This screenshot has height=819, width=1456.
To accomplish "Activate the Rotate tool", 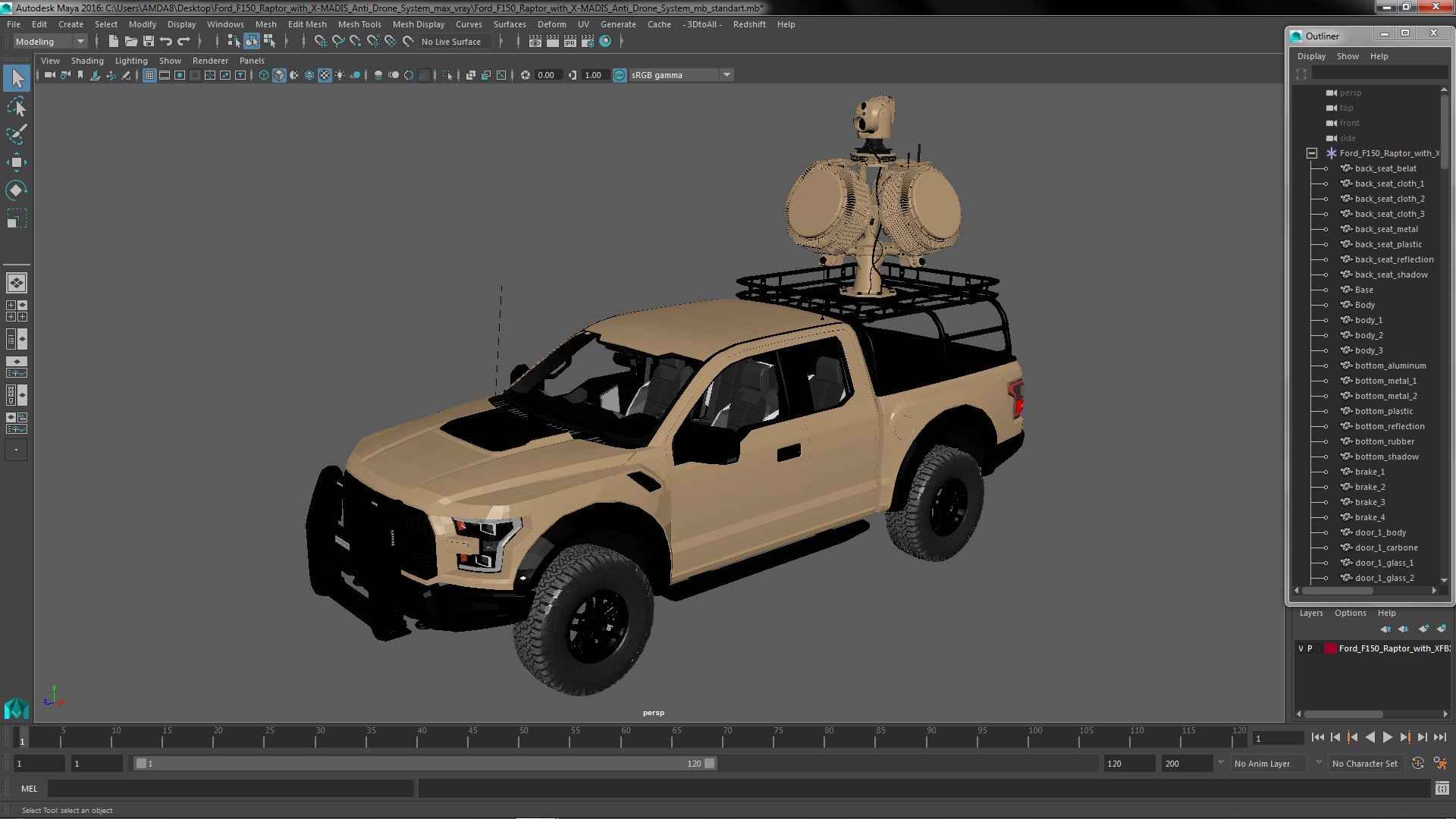I will coord(17,190).
